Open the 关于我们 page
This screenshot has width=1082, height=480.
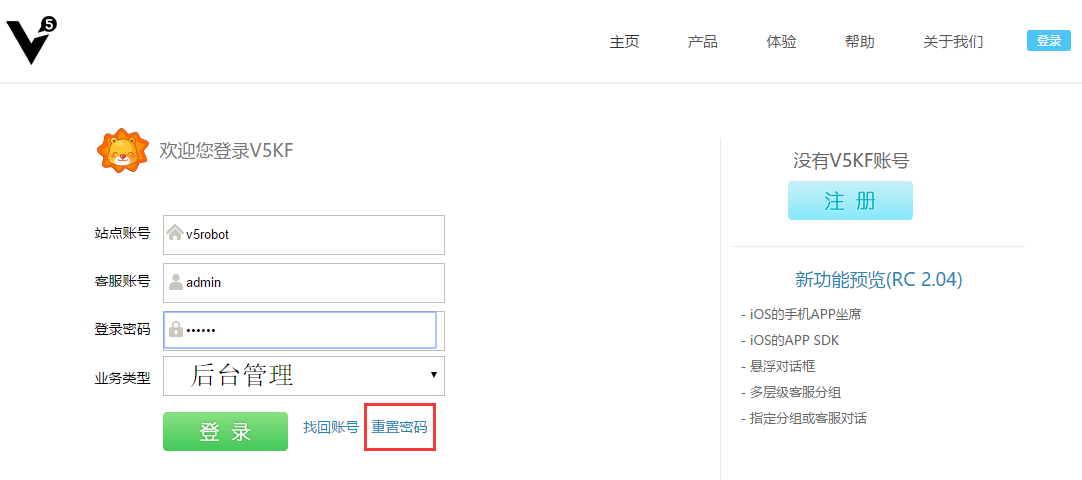(954, 41)
